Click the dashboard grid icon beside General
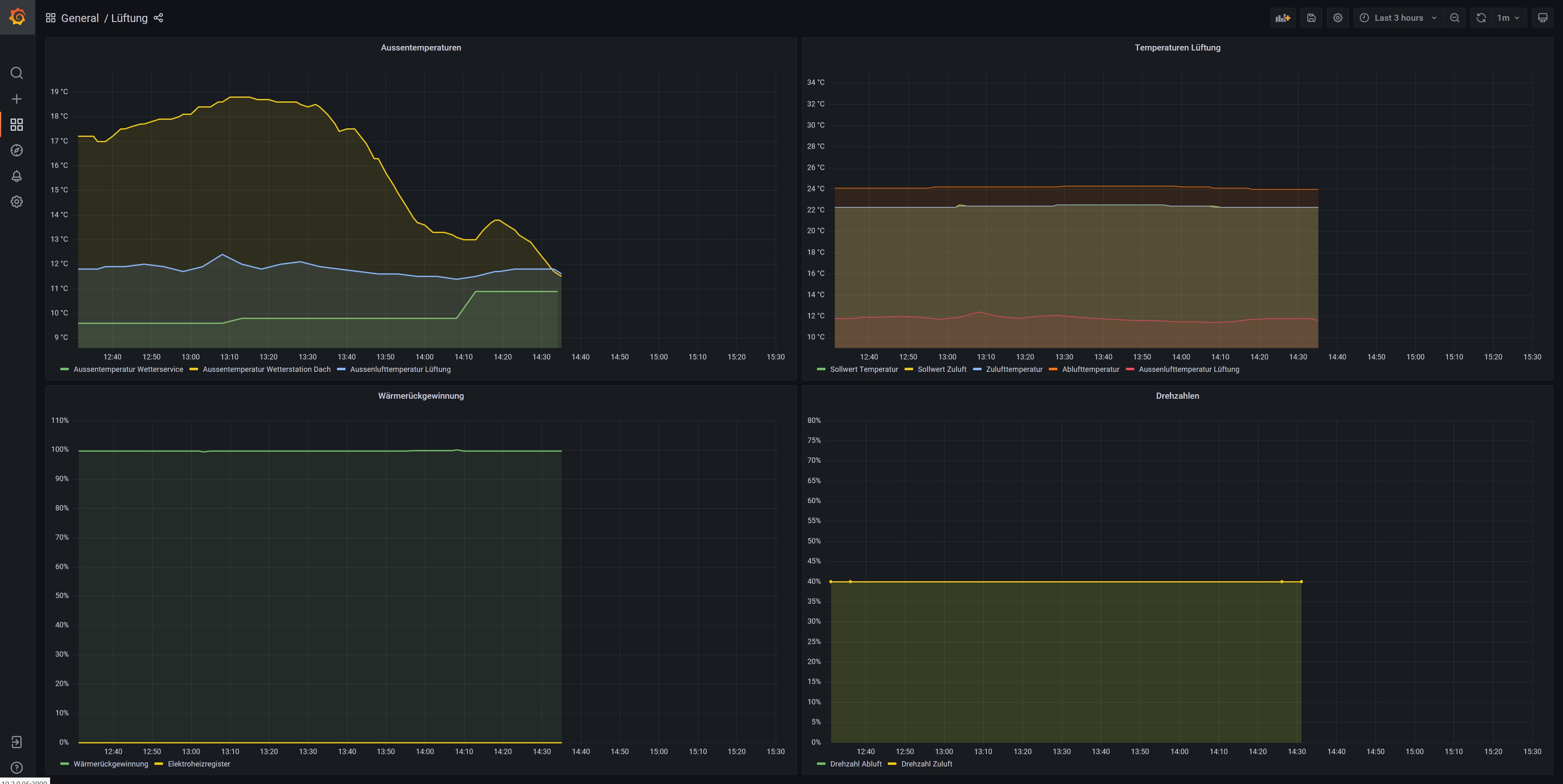1563x784 pixels. click(x=51, y=18)
